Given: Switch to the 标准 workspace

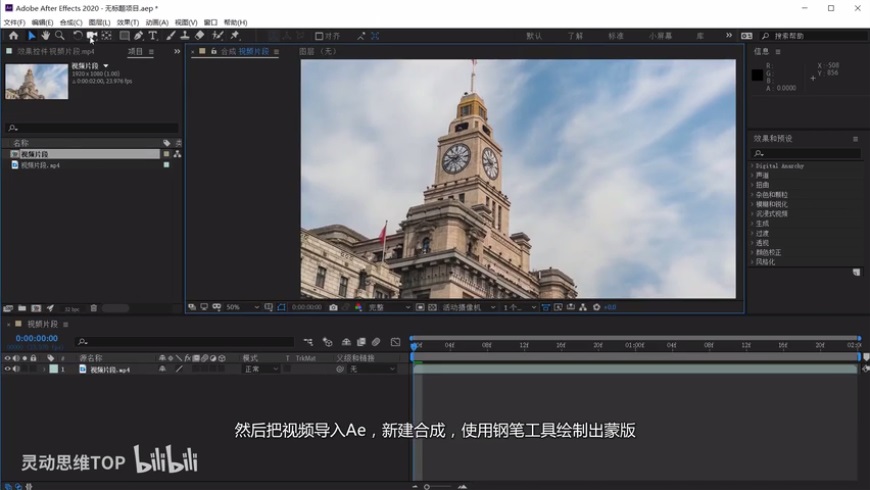Looking at the screenshot, I should click(x=616, y=36).
